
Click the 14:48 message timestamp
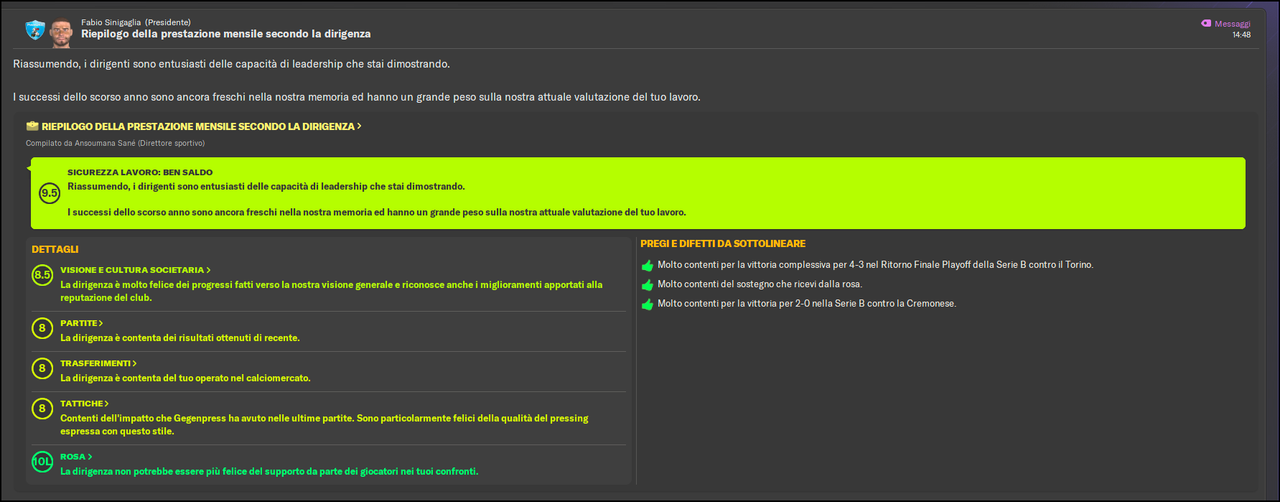coord(1241,35)
